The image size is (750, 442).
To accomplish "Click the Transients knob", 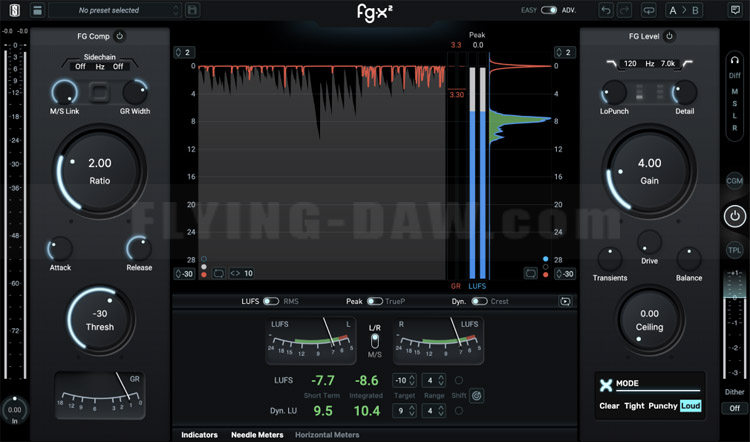I will [610, 259].
